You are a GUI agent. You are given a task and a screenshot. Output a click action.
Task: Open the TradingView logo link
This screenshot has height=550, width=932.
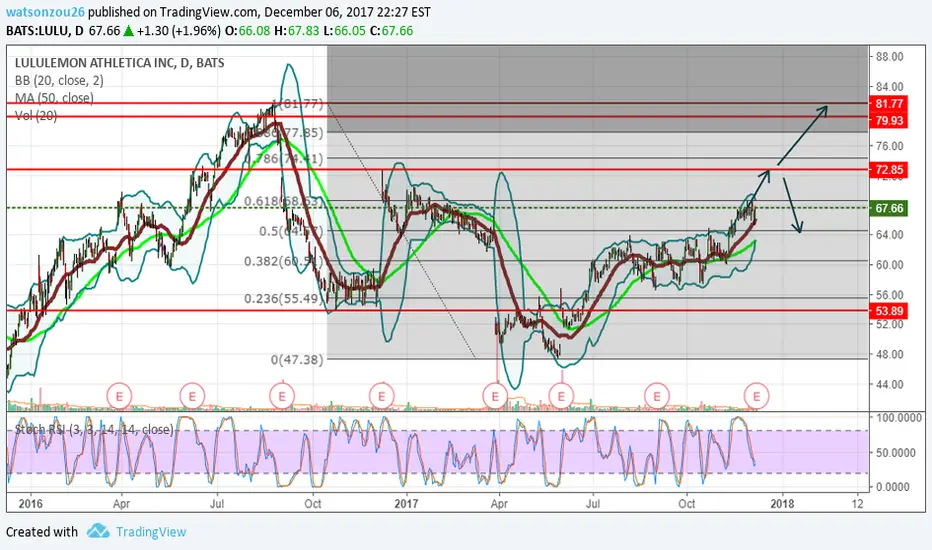(137, 532)
